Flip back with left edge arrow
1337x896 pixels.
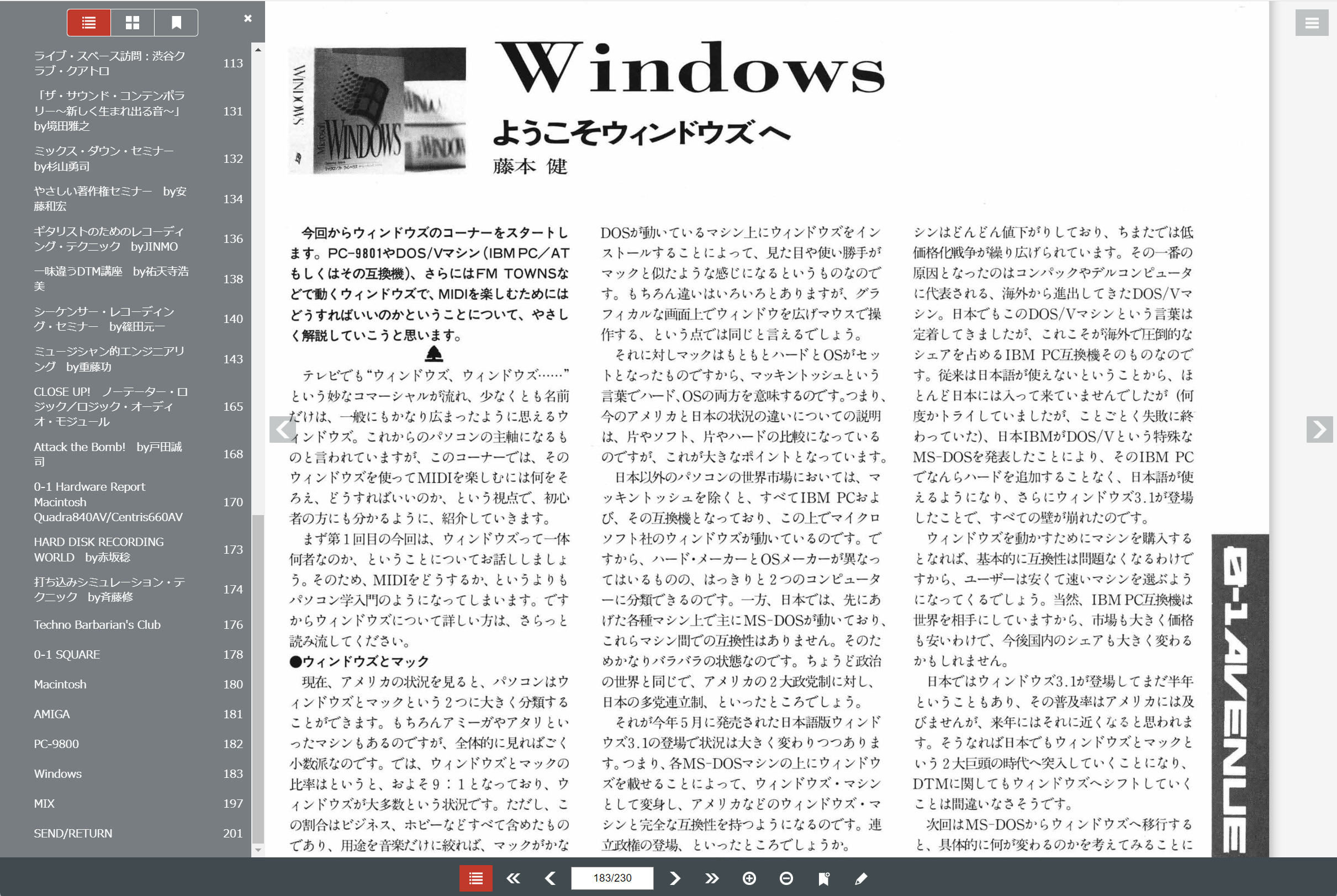282,429
